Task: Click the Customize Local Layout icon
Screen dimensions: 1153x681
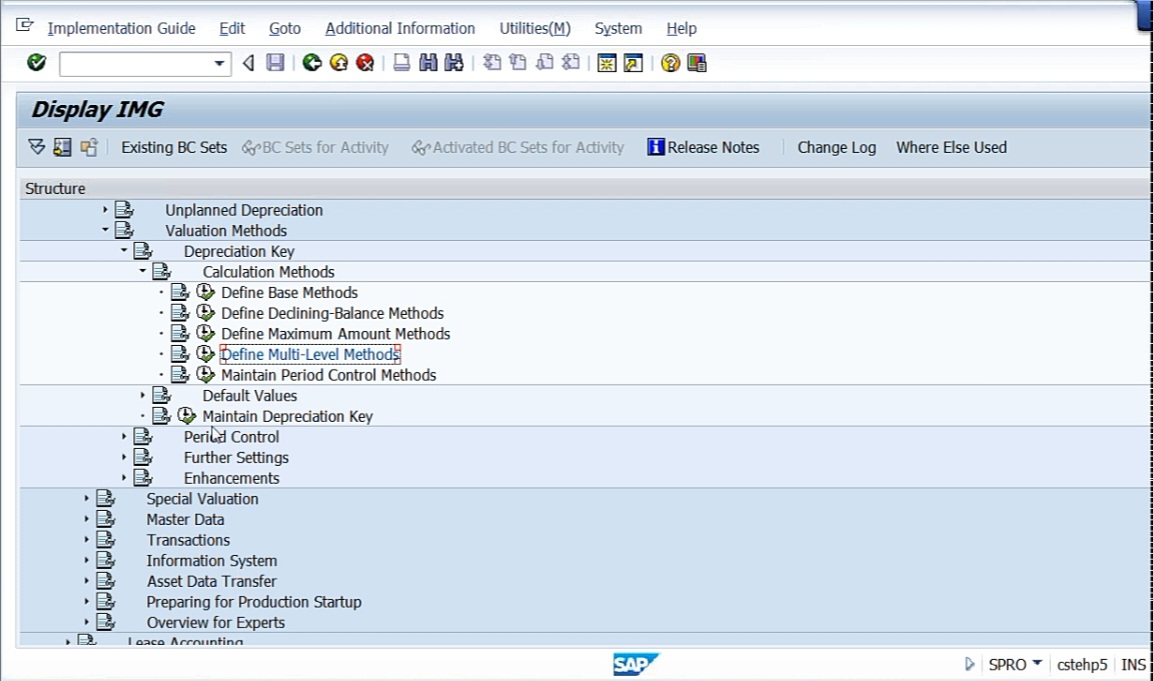Action: [x=696, y=63]
